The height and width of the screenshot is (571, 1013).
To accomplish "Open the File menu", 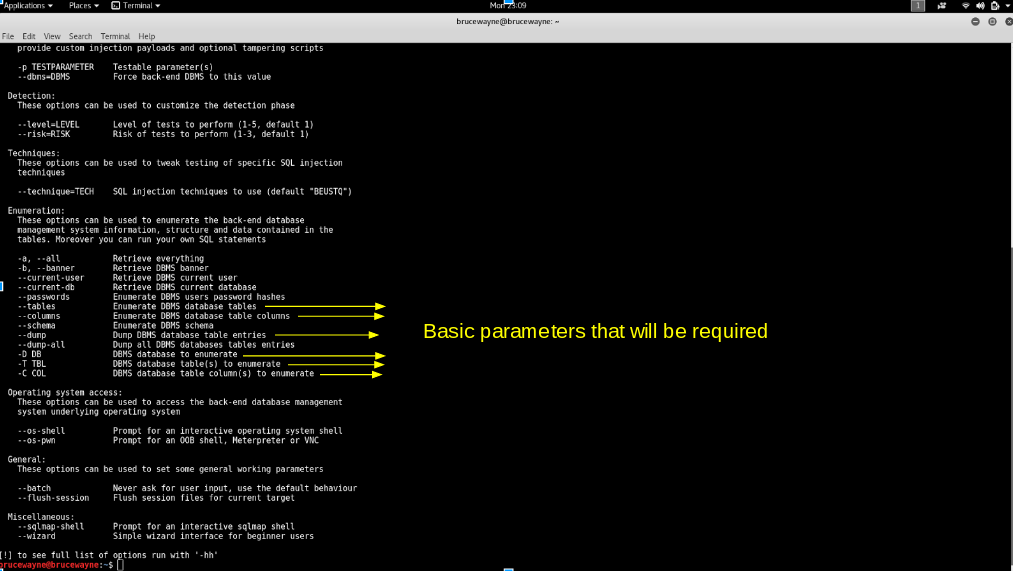I will [8, 36].
